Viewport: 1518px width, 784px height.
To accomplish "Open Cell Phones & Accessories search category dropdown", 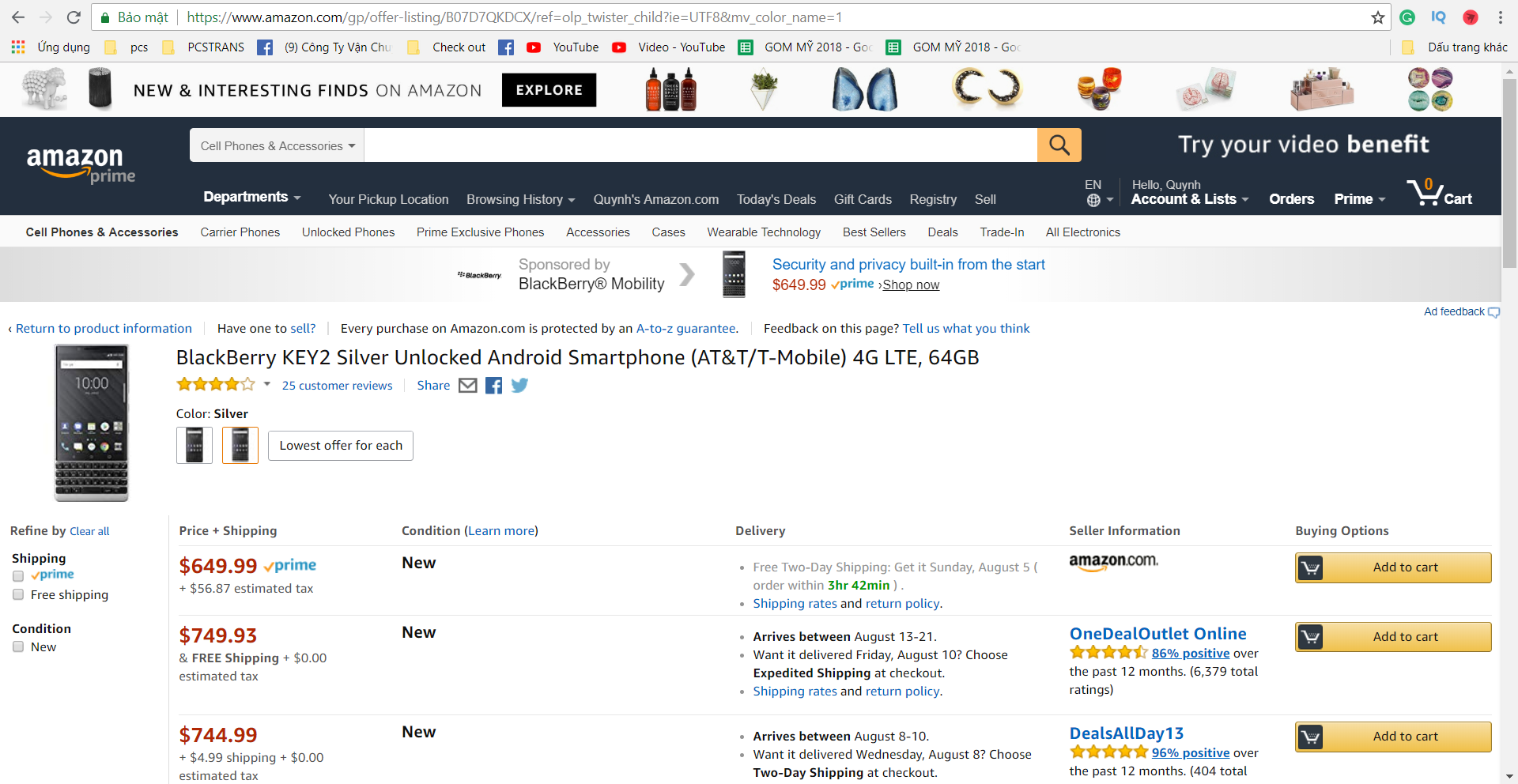I will point(277,146).
